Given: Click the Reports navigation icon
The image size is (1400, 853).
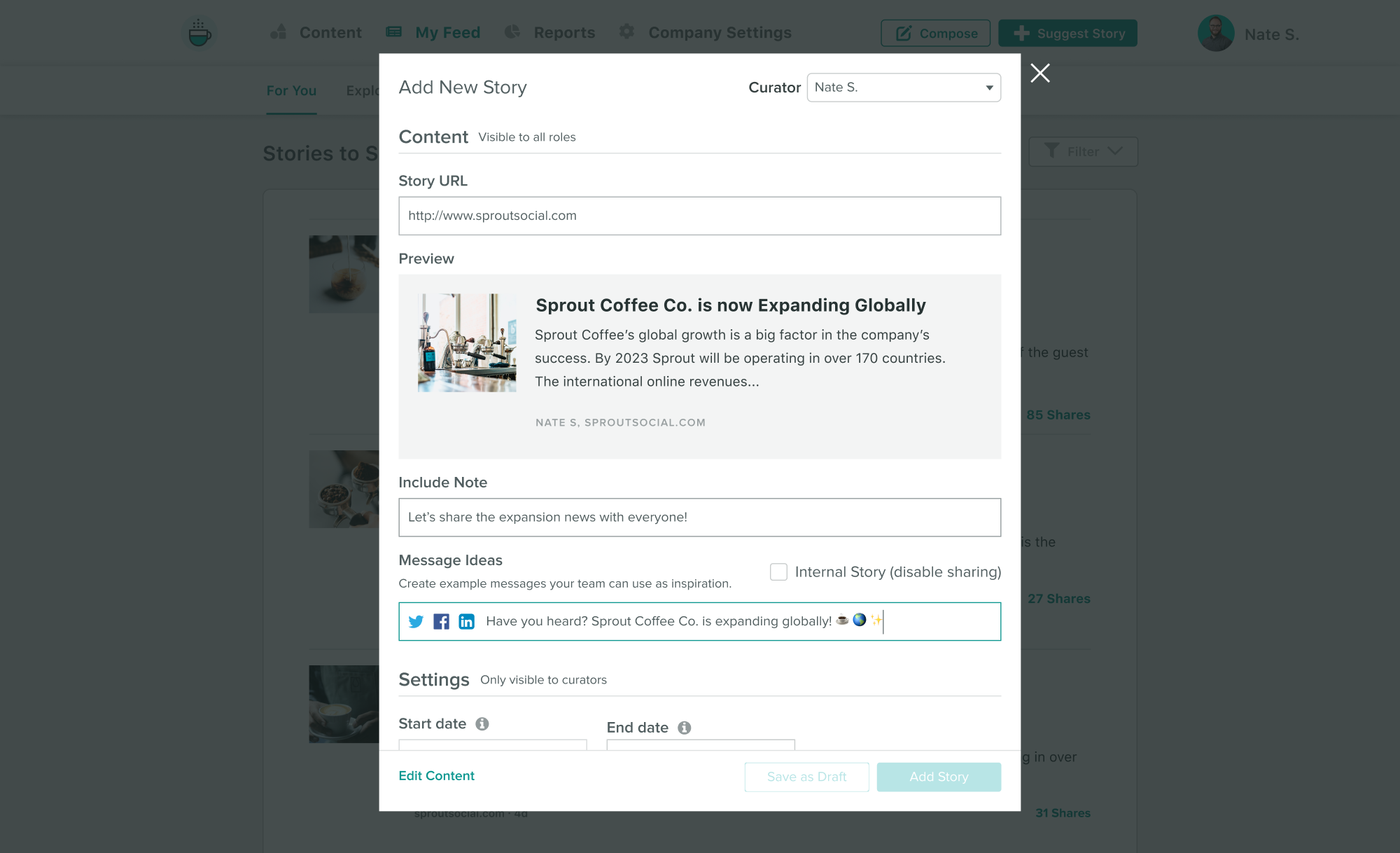Looking at the screenshot, I should [514, 33].
